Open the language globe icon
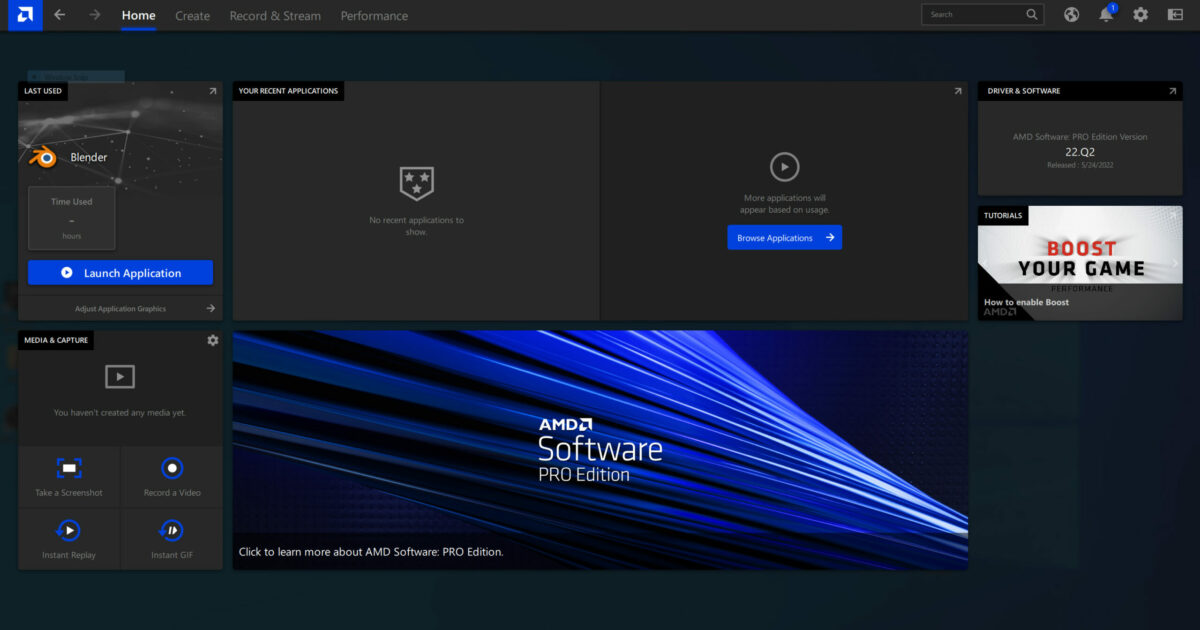The width and height of the screenshot is (1200, 630). (x=1071, y=14)
